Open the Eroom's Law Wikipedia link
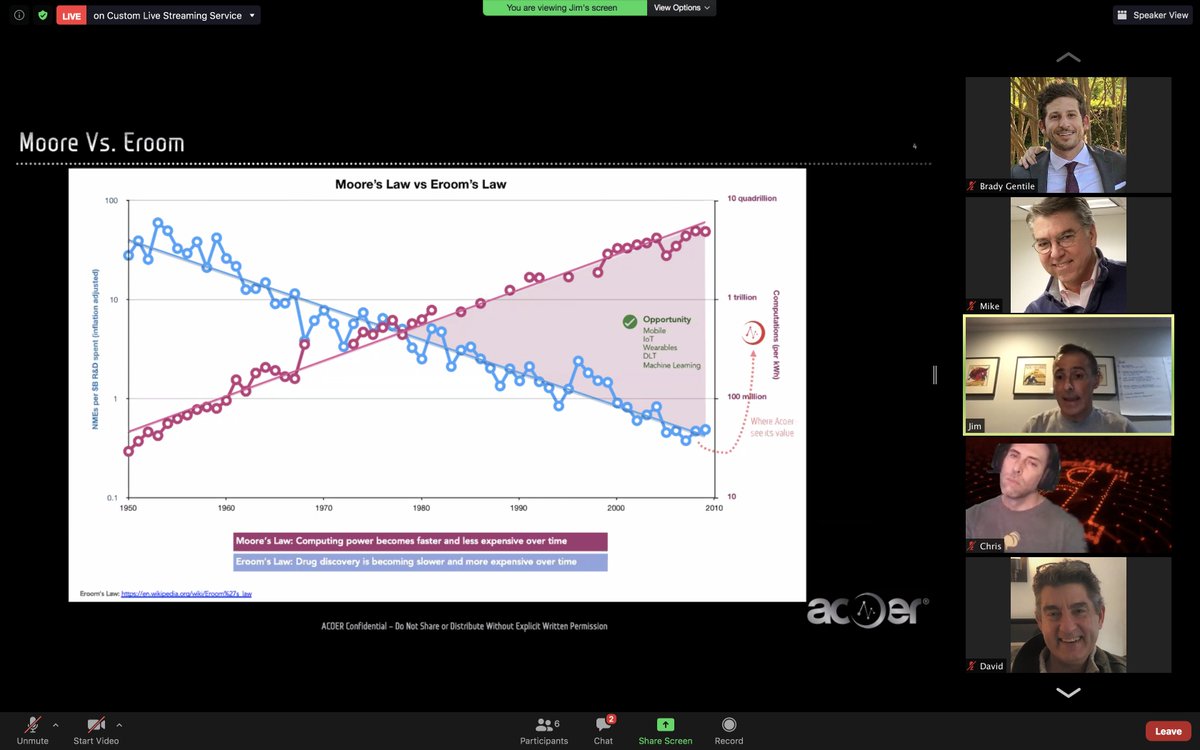 pos(186,593)
